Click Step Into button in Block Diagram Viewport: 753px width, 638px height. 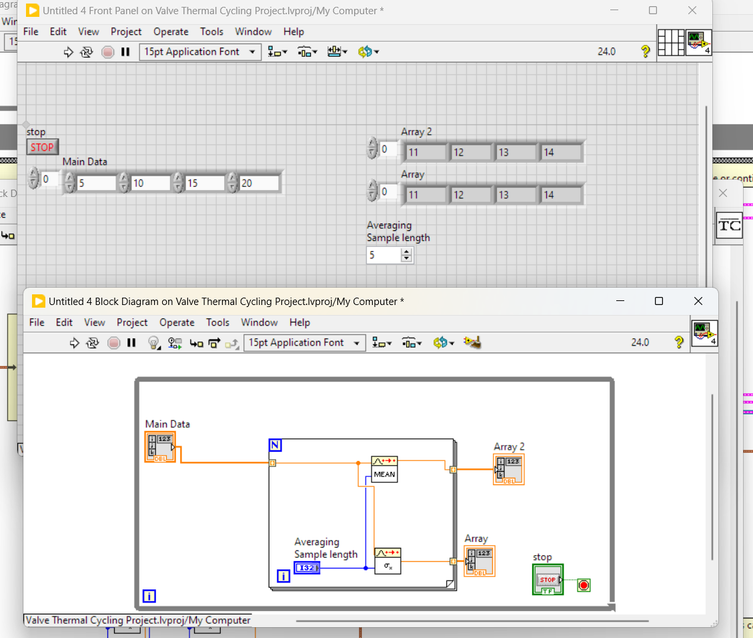(196, 343)
